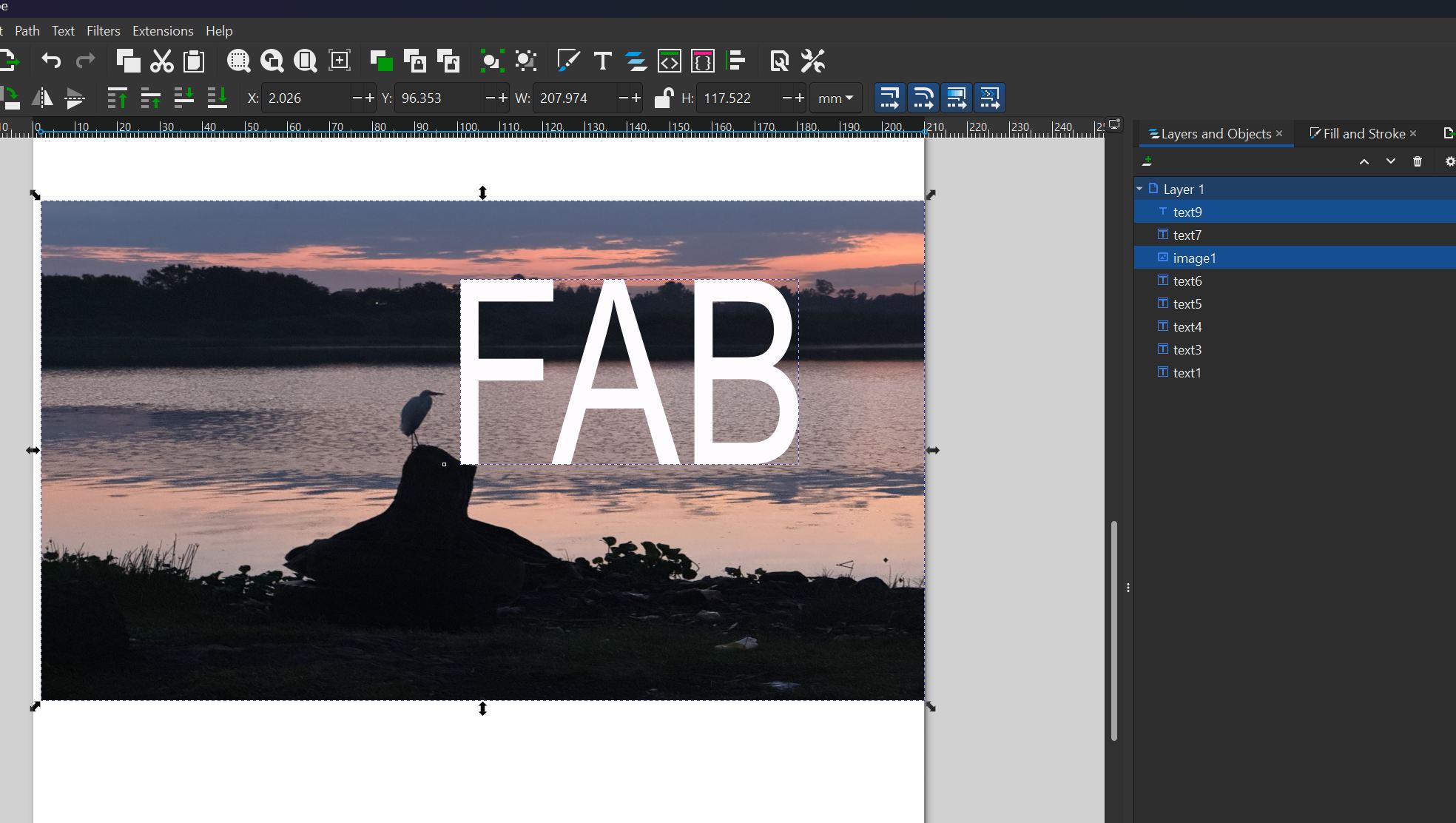This screenshot has height=823, width=1456.
Task: Flip selection horizontally
Action: [42, 98]
